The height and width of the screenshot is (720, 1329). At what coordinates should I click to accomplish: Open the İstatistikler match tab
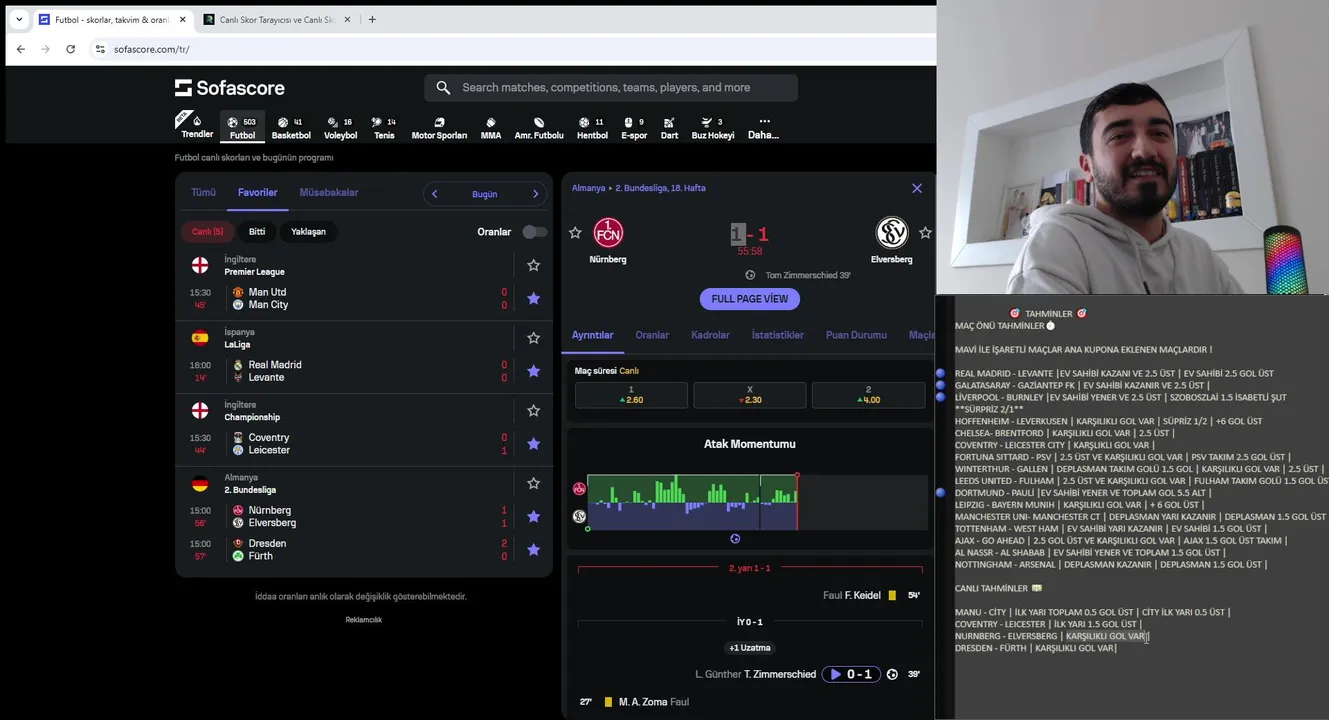coord(778,335)
